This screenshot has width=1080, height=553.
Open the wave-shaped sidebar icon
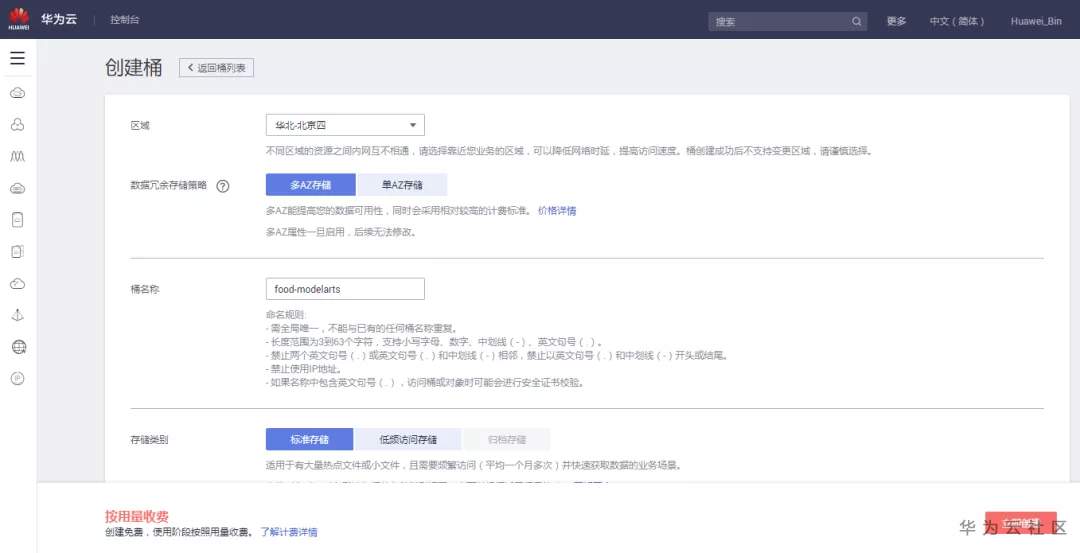point(18,156)
